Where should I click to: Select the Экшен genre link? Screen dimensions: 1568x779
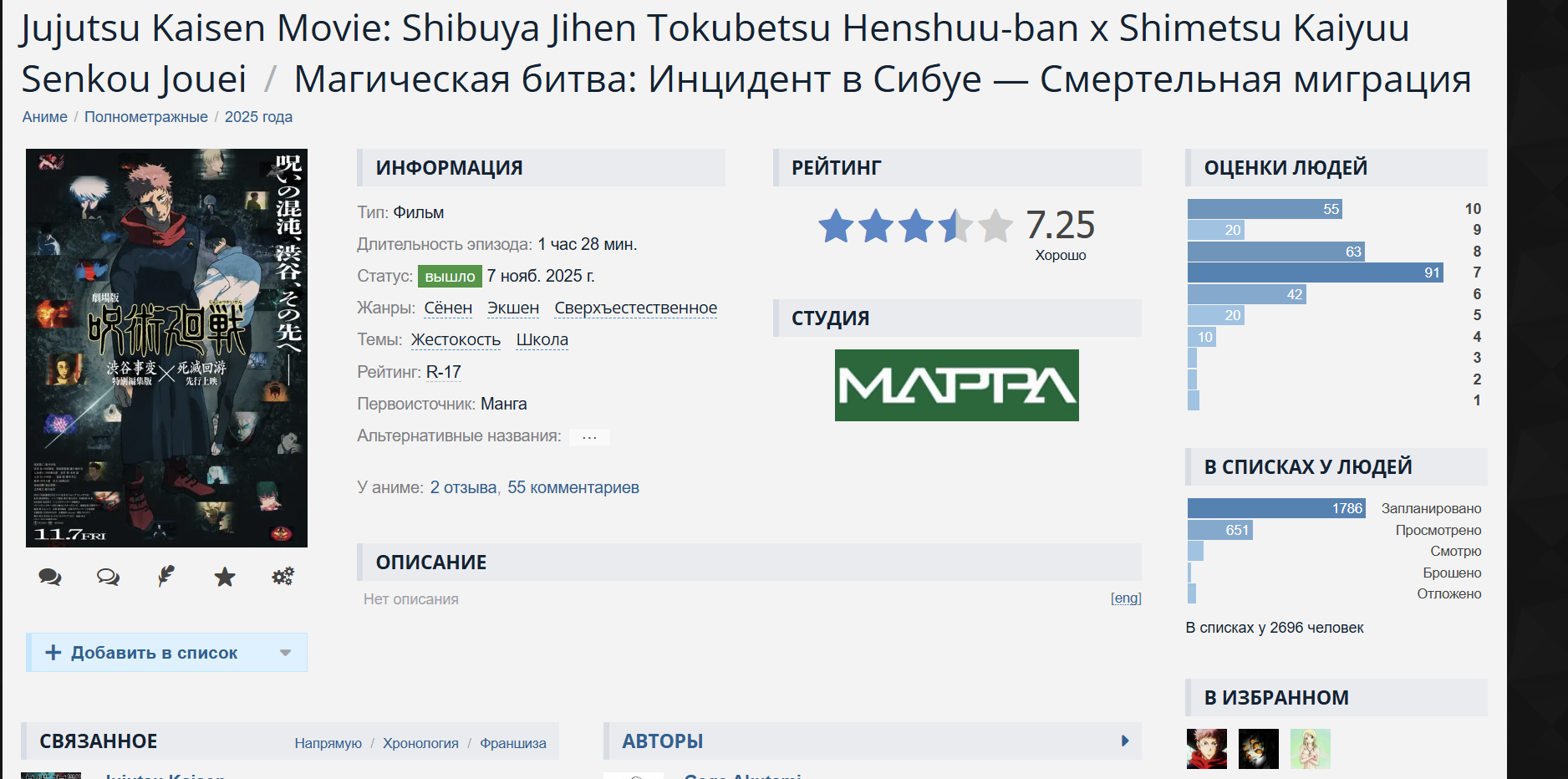click(513, 308)
